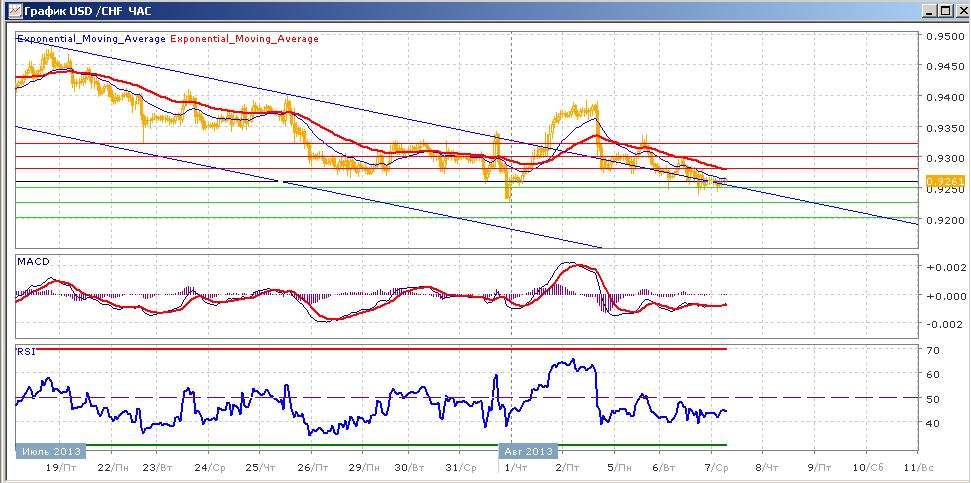This screenshot has width=971, height=483.
Task: Click the 8/Чт date label
Action: pos(768,466)
